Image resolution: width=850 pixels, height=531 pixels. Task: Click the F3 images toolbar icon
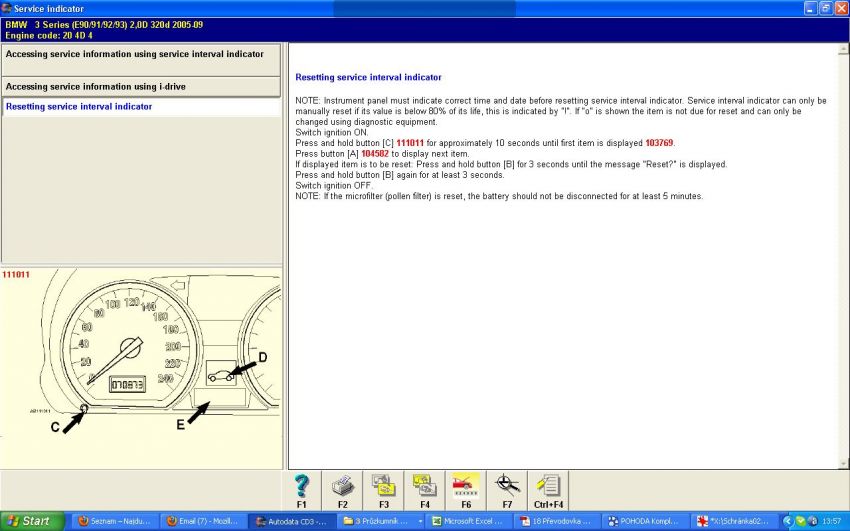pyautogui.click(x=384, y=491)
